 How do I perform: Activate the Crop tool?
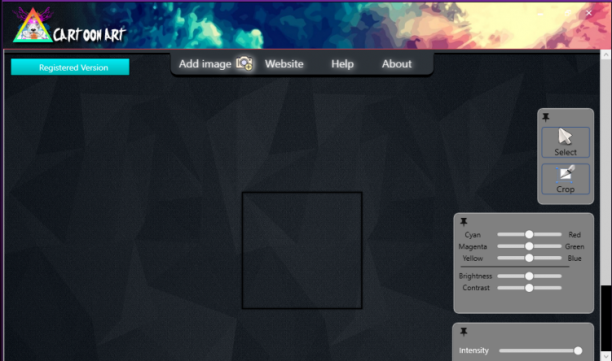coord(565,179)
